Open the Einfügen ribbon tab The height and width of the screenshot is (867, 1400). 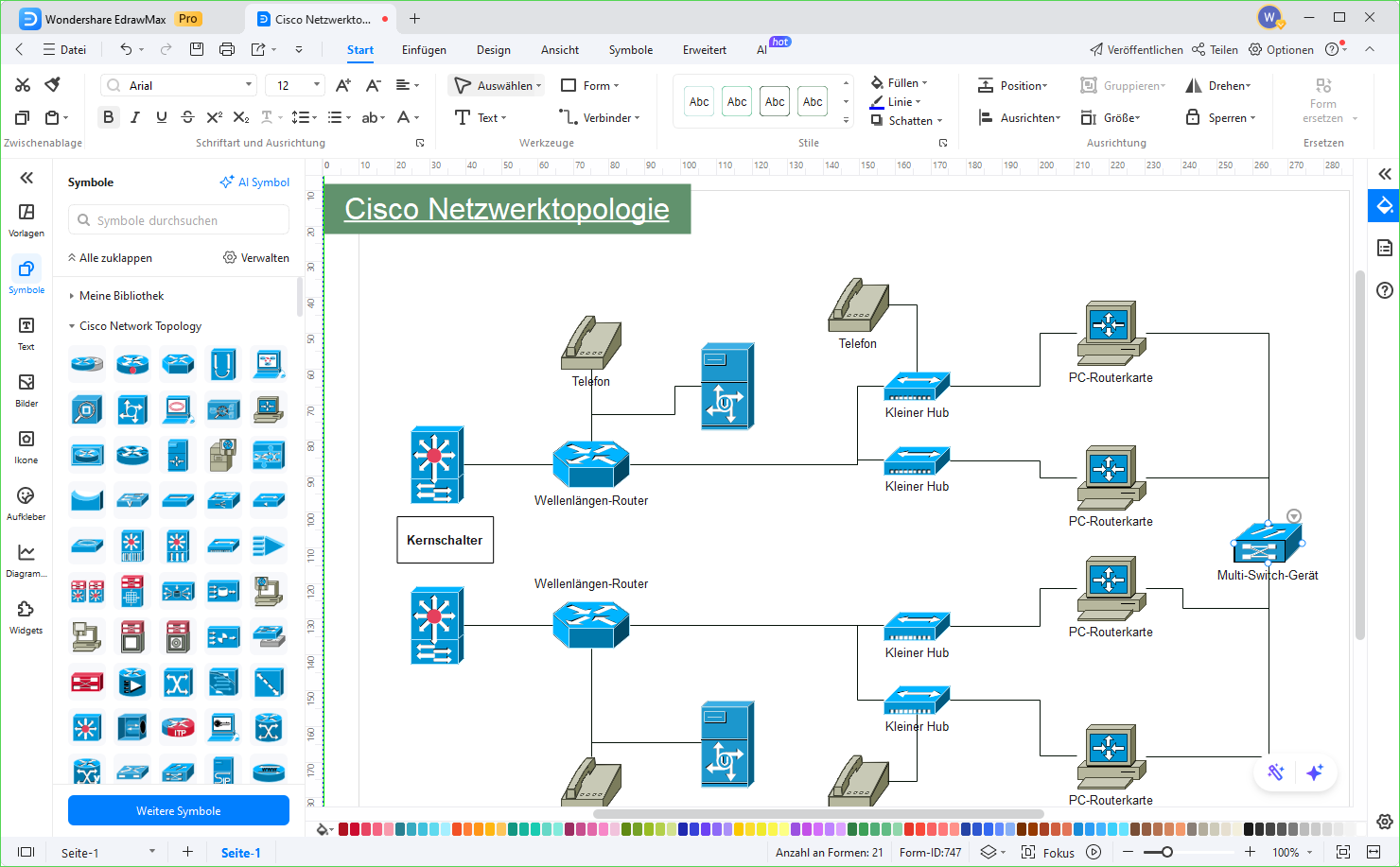click(424, 50)
